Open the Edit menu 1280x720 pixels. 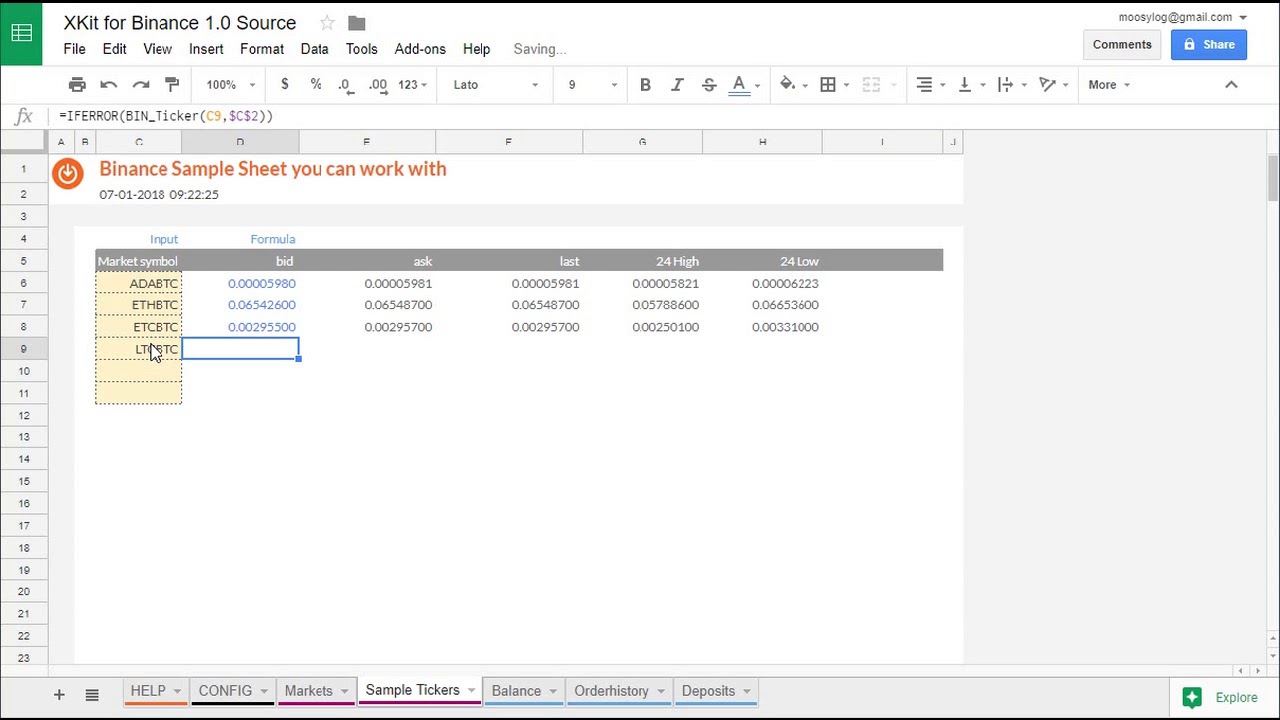(114, 49)
